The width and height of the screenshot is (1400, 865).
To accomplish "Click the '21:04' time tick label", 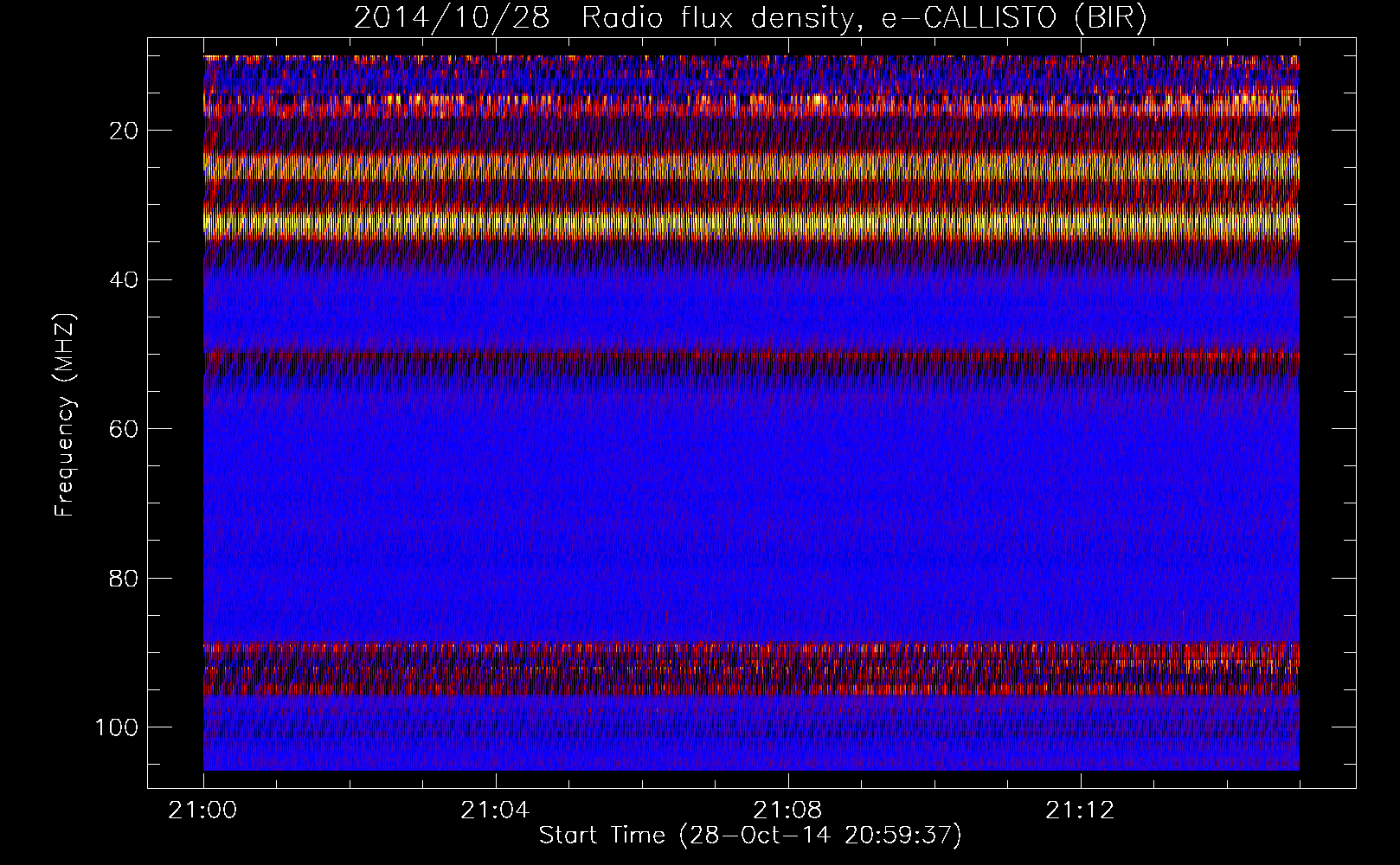I will point(496,811).
